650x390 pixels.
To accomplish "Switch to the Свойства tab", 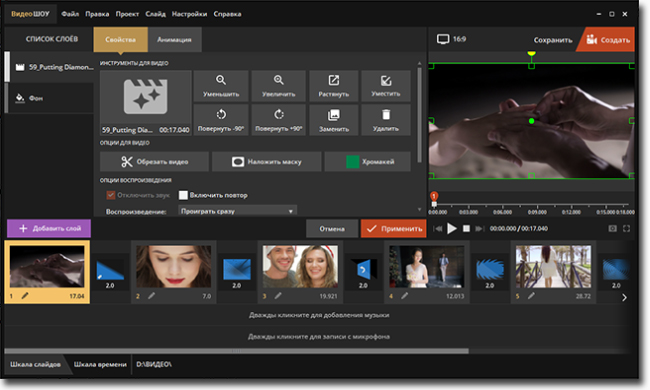I will coord(121,40).
